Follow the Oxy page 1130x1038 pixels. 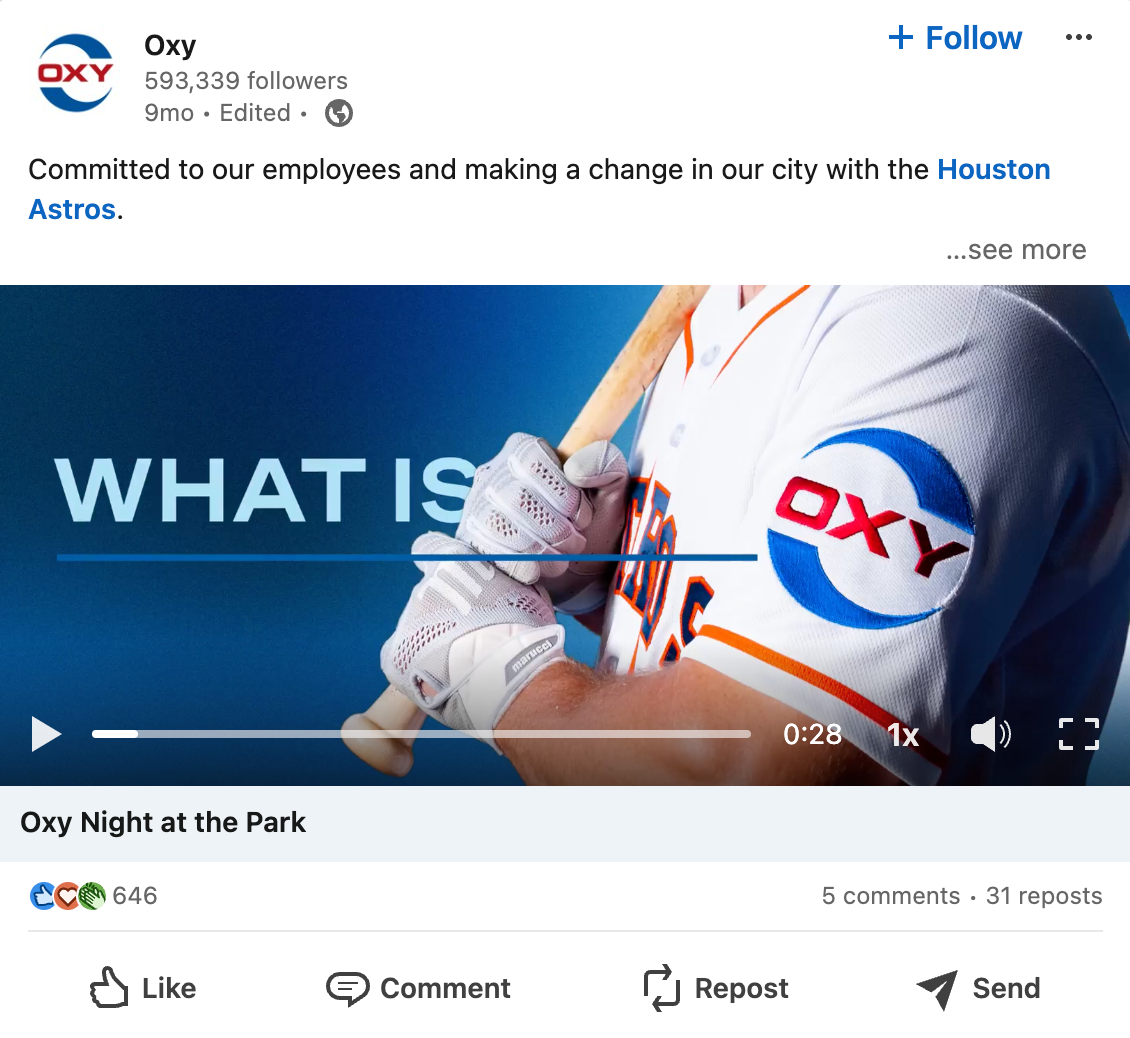955,37
